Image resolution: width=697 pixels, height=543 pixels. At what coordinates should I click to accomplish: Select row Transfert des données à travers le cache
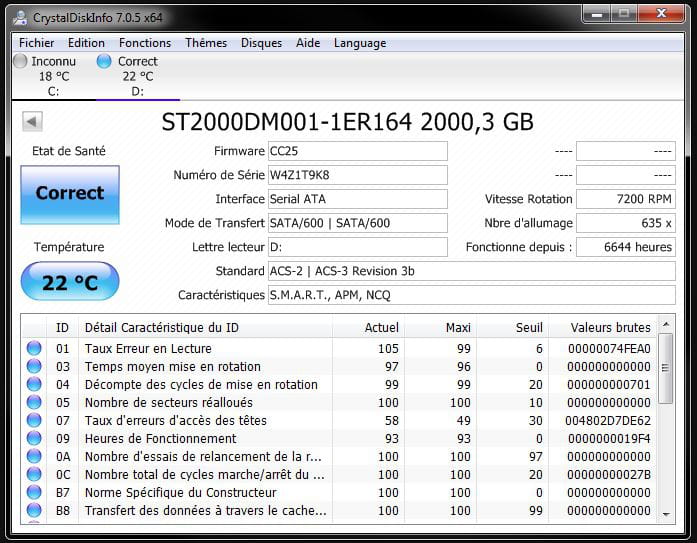340,511
